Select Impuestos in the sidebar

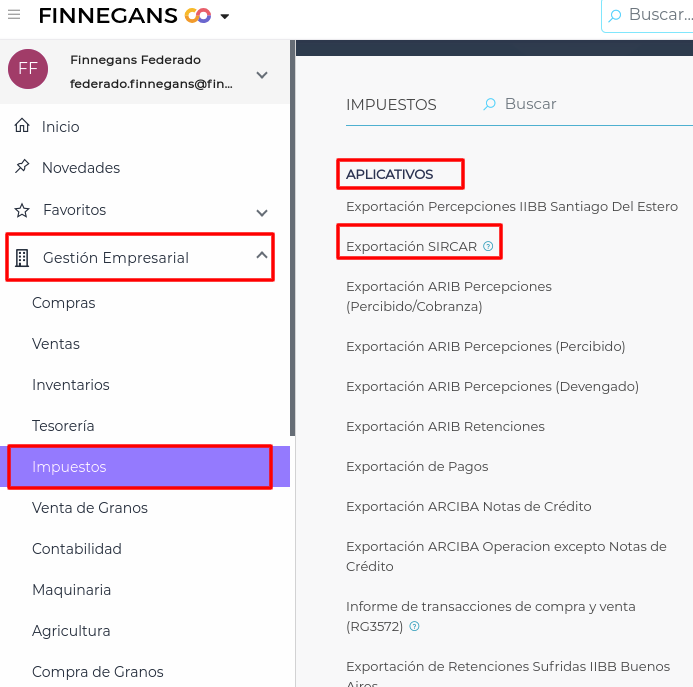(x=69, y=467)
